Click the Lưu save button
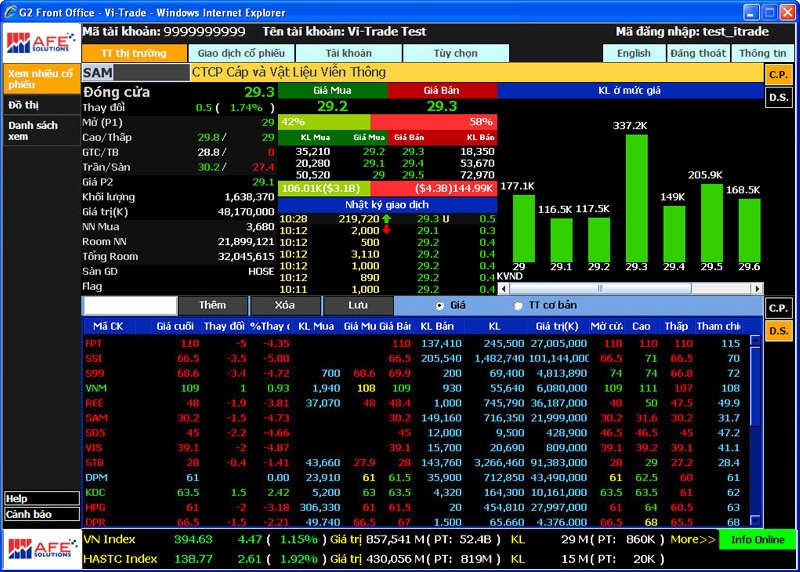 pyautogui.click(x=358, y=305)
